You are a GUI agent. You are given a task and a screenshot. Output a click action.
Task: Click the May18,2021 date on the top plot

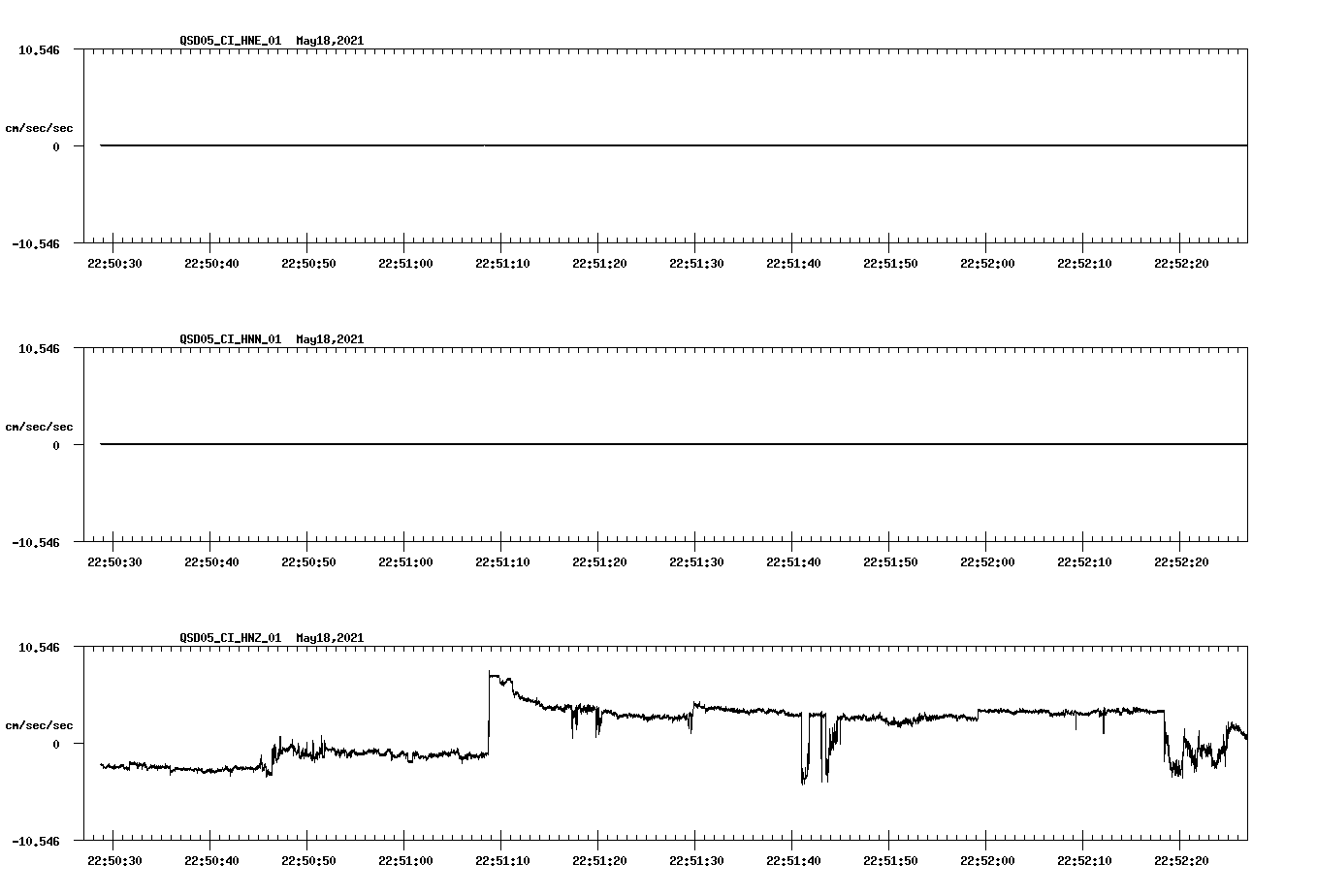328,41
